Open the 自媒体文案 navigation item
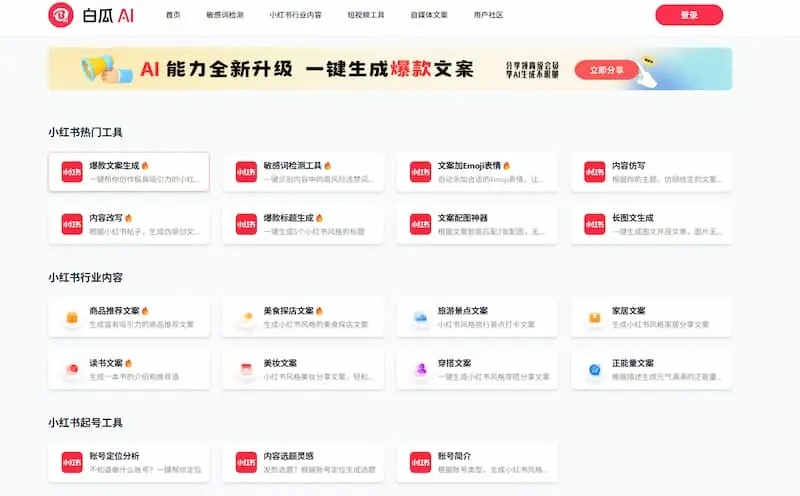 (x=430, y=16)
